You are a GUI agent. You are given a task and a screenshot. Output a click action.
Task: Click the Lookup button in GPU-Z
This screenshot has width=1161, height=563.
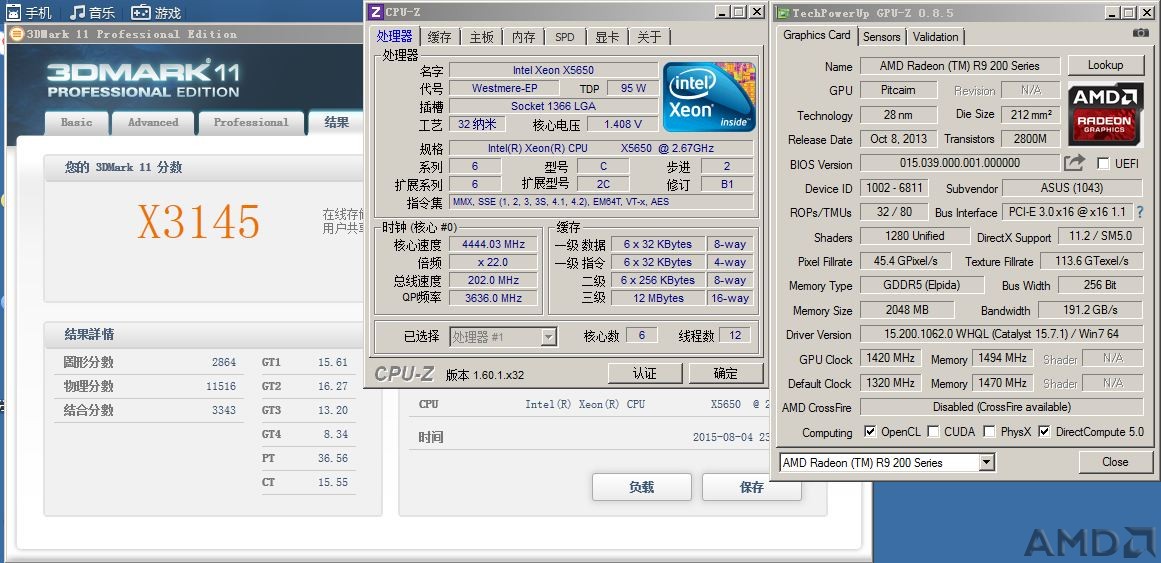(x=1105, y=65)
